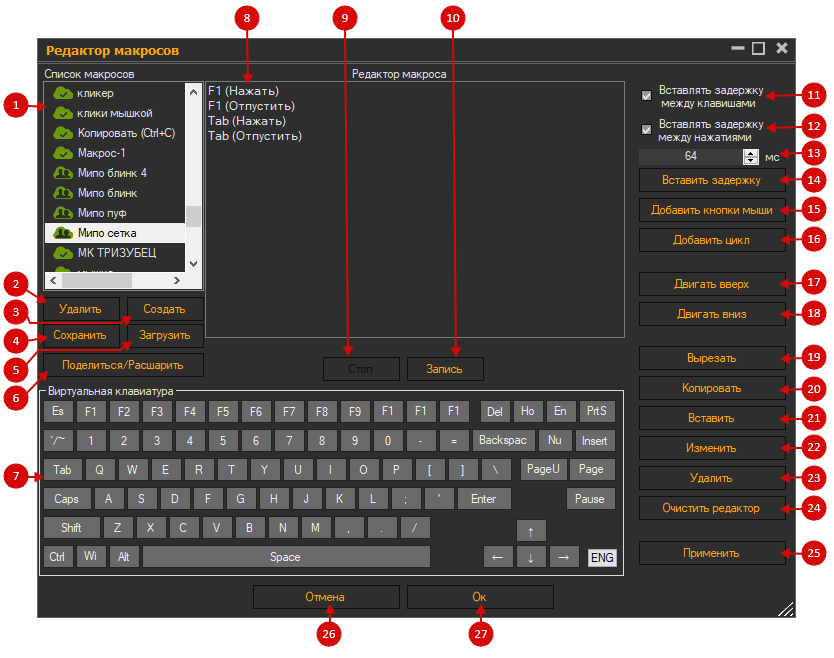
Task: Click the Изменить button
Action: [x=712, y=448]
